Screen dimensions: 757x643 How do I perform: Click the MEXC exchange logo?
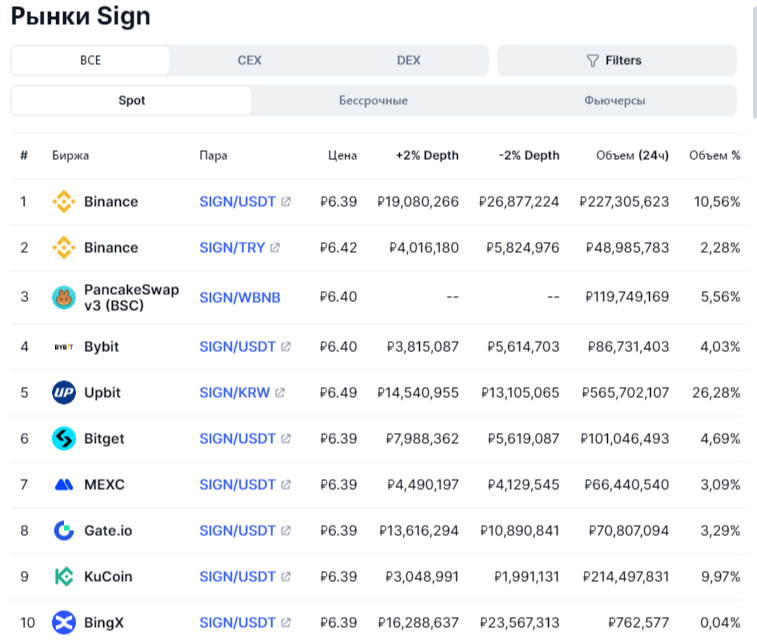pos(64,485)
